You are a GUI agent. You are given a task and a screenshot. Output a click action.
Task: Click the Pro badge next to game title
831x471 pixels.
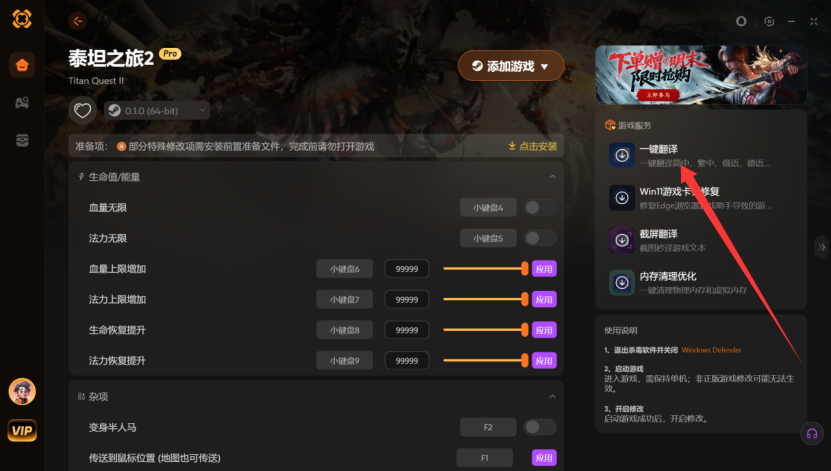click(170, 54)
